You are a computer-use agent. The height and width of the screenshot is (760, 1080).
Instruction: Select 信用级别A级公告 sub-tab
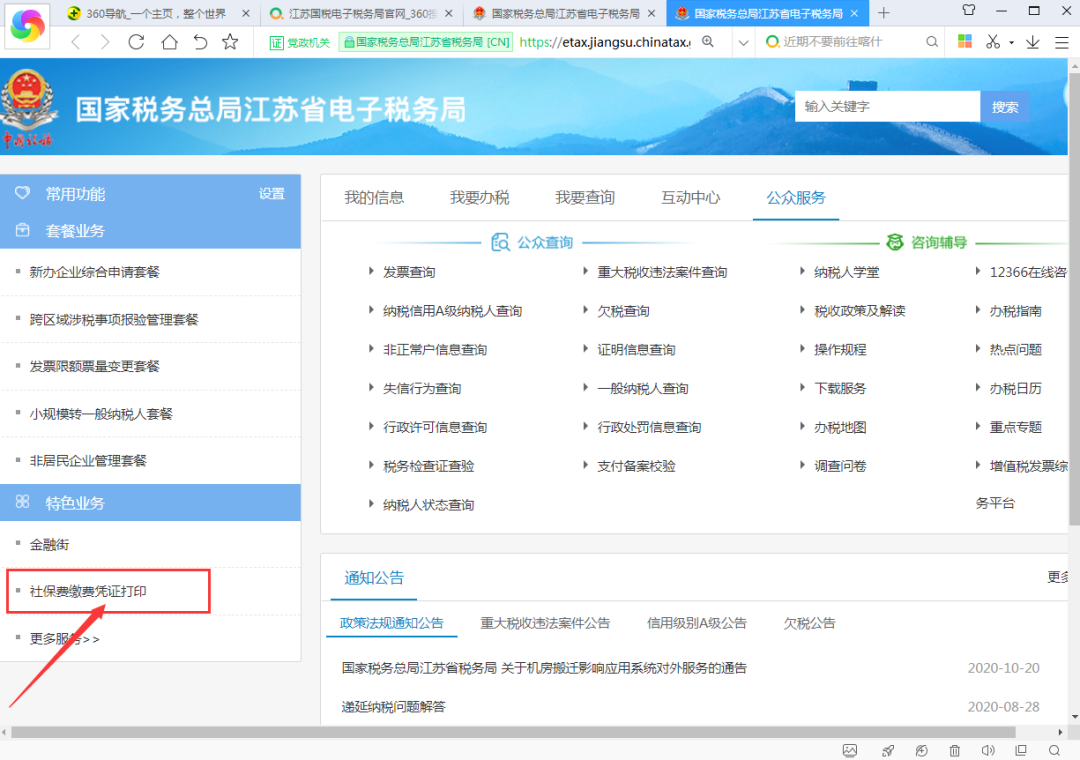(696, 624)
